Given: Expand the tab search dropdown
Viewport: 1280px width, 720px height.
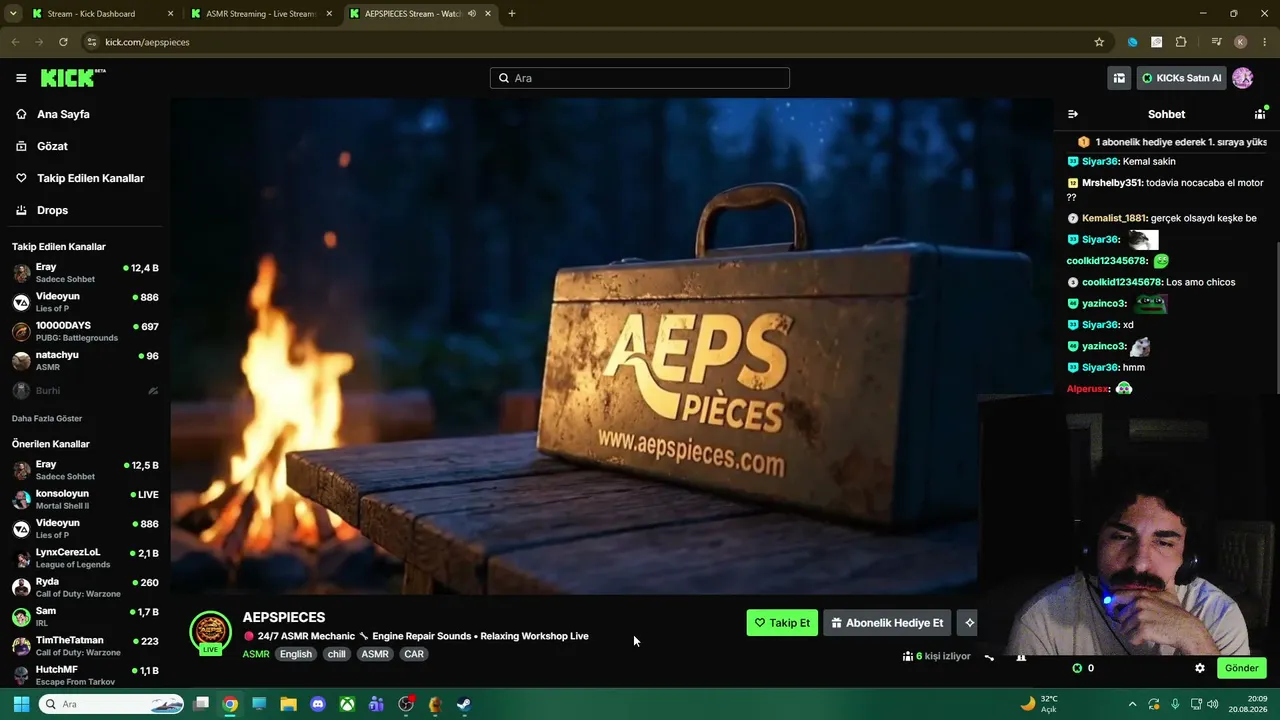Looking at the screenshot, I should tap(13, 14).
